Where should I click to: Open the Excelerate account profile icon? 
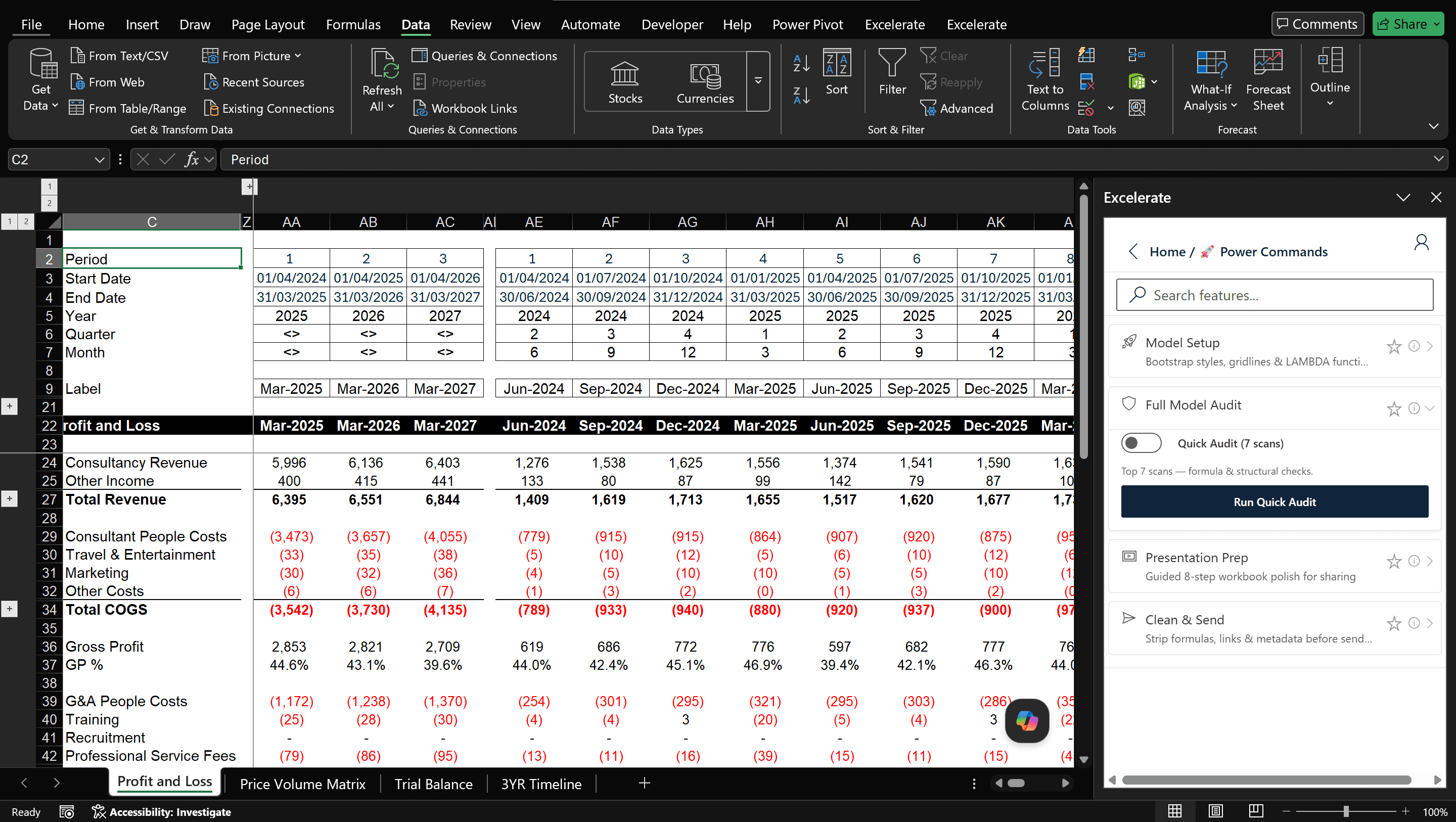click(x=1421, y=243)
